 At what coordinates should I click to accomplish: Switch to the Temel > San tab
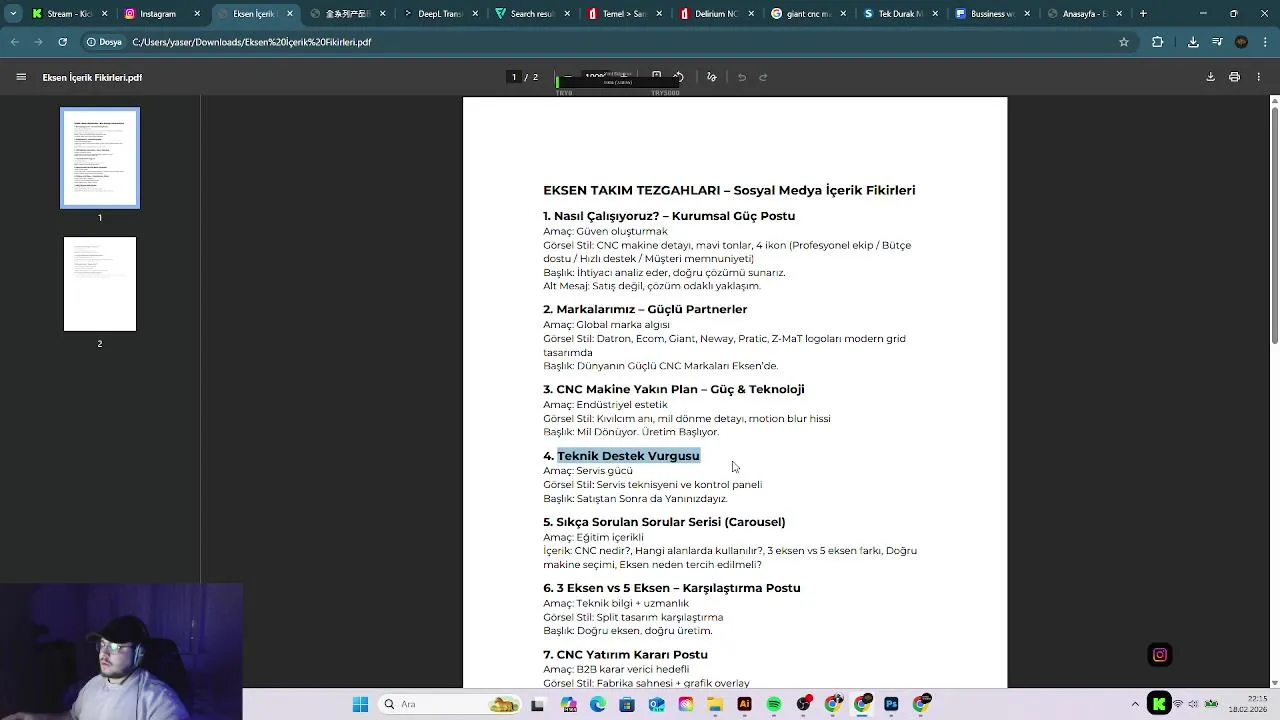click(623, 14)
